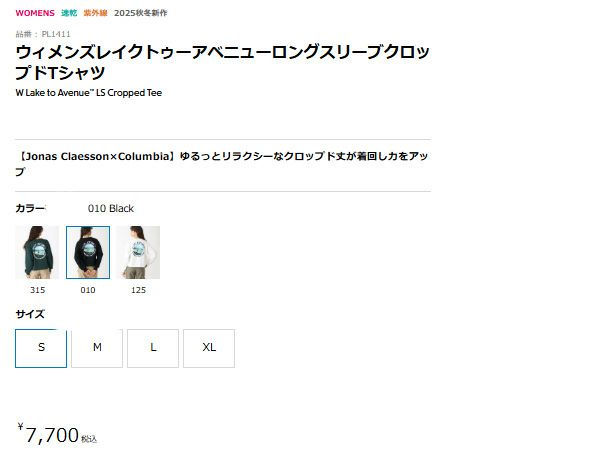Choose size M
This screenshot has height=450, width=600.
coord(97,348)
